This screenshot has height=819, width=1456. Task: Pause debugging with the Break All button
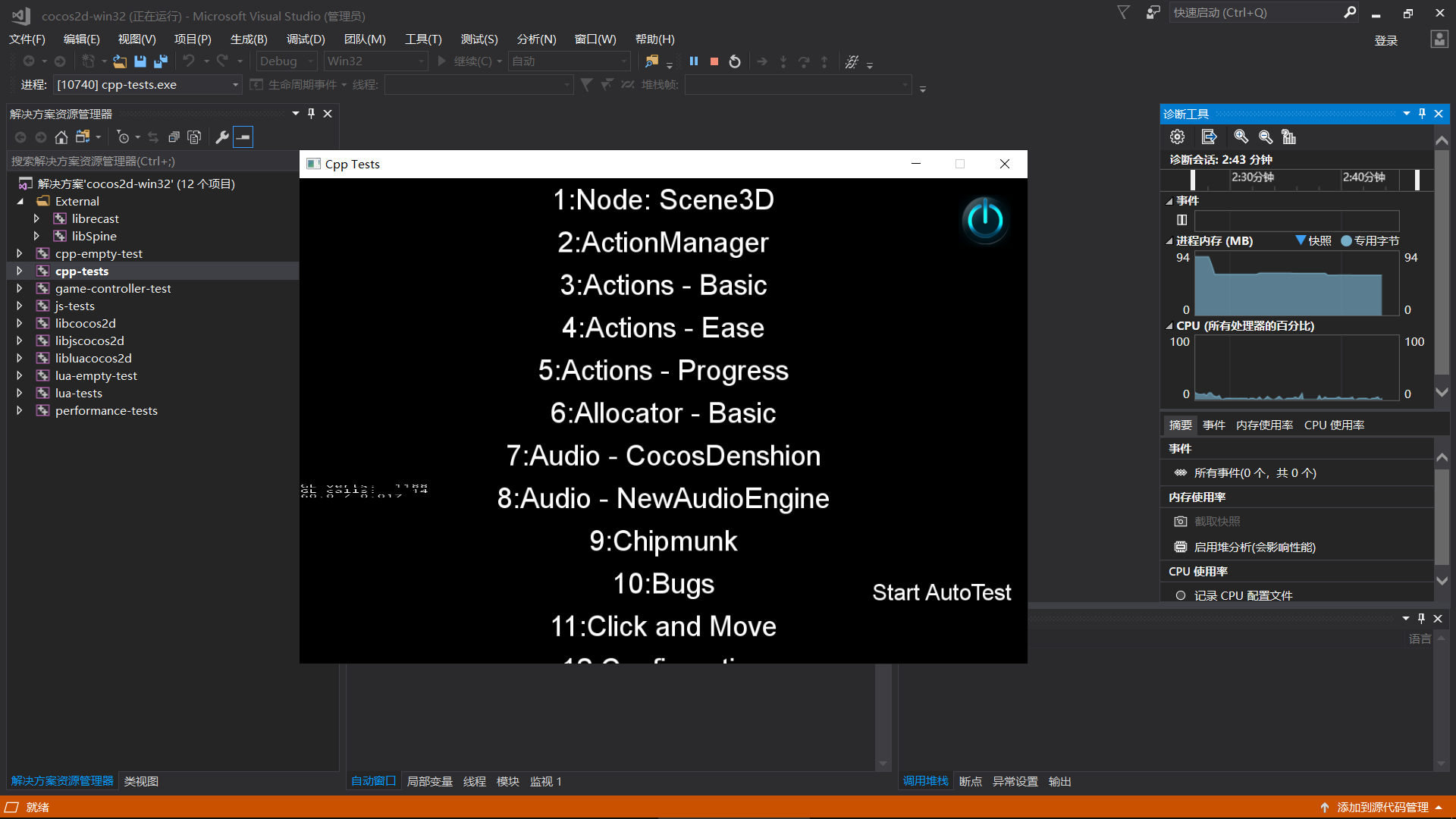click(x=693, y=61)
